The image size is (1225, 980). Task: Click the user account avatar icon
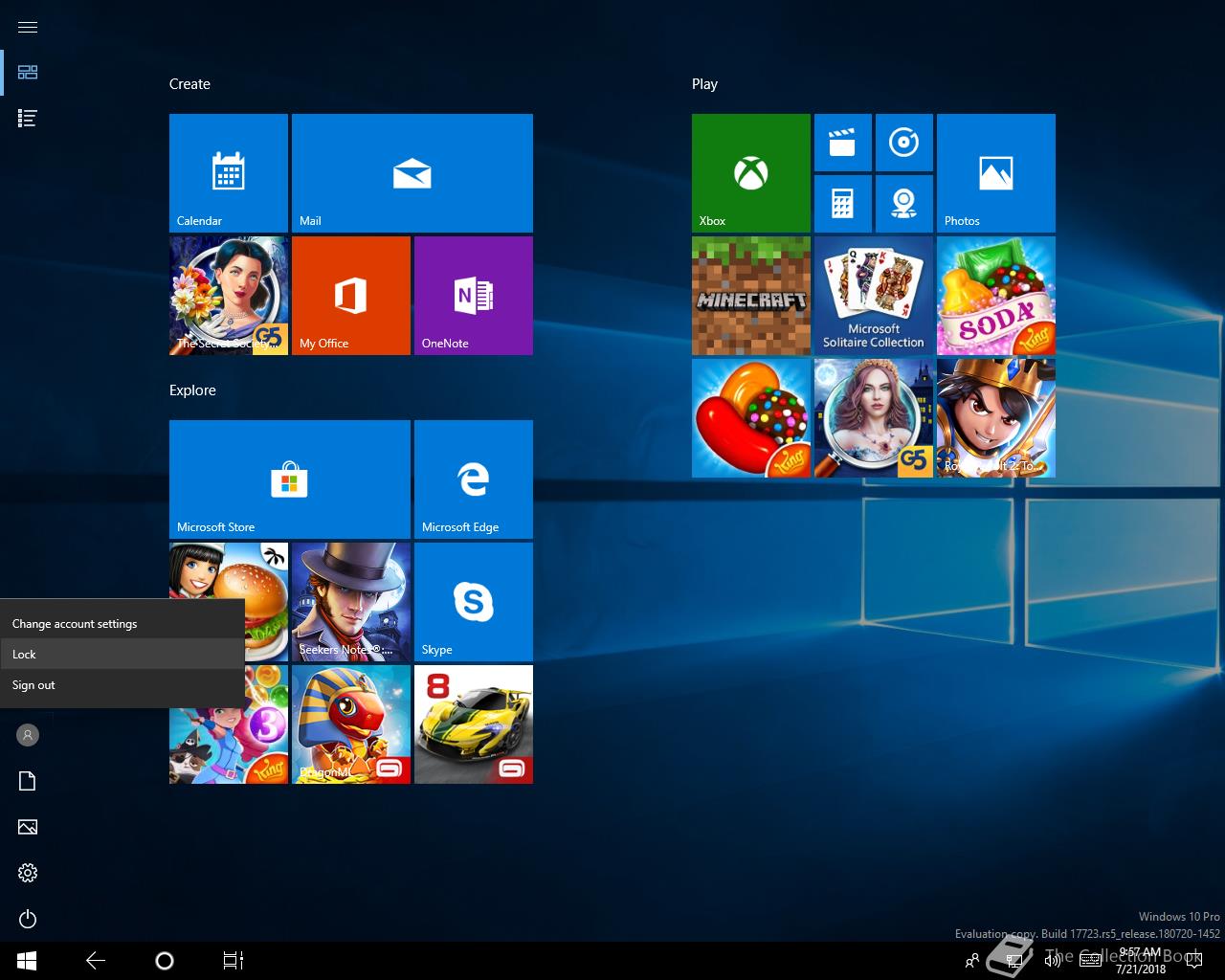coord(28,735)
